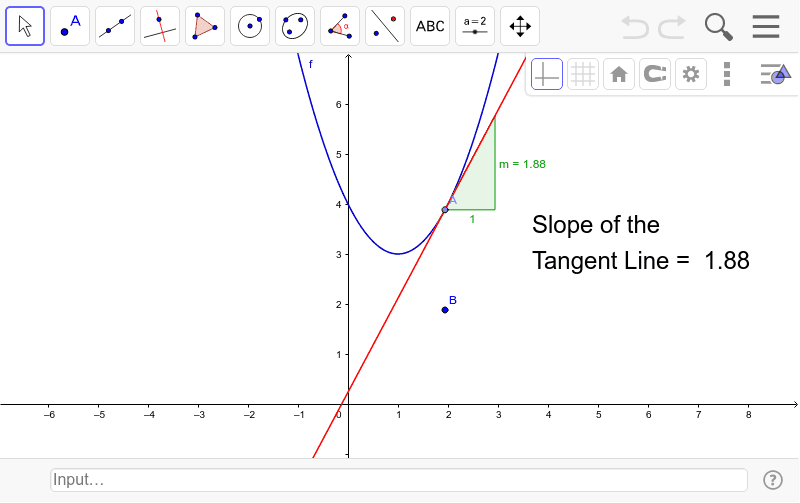Select the Reflect about Line tool
This screenshot has width=800, height=503.
385,26
